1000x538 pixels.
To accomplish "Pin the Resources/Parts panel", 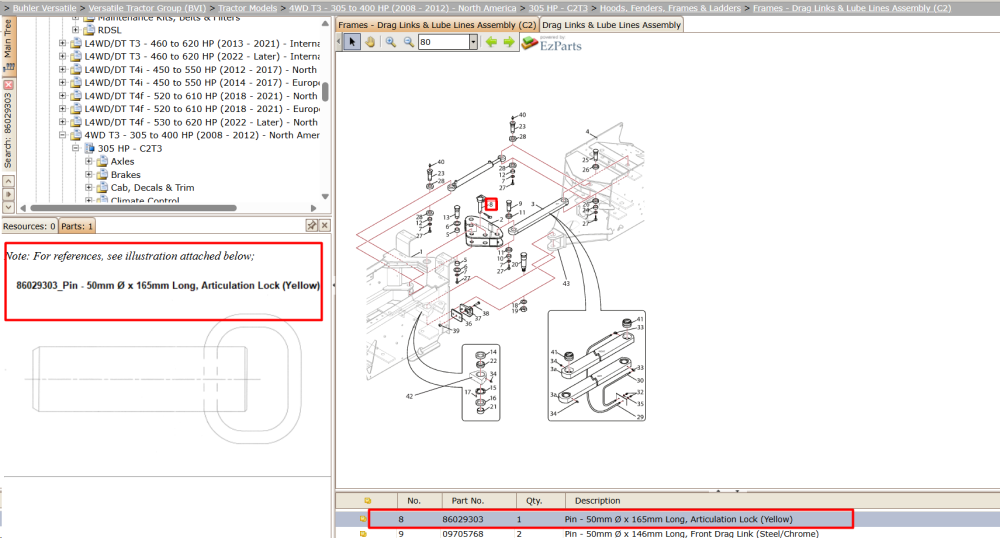I will tap(311, 226).
